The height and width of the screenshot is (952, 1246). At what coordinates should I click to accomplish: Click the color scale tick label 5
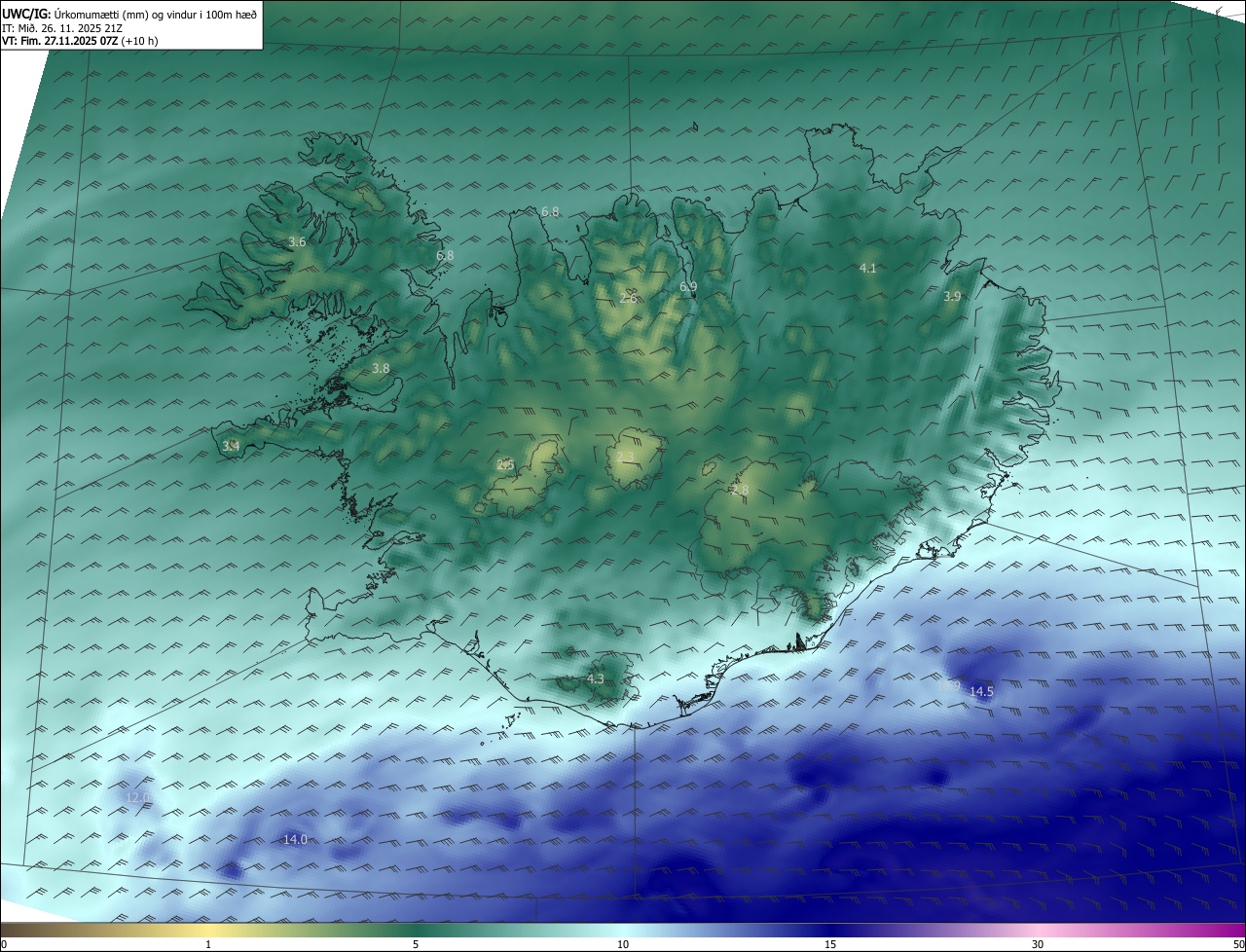click(416, 944)
